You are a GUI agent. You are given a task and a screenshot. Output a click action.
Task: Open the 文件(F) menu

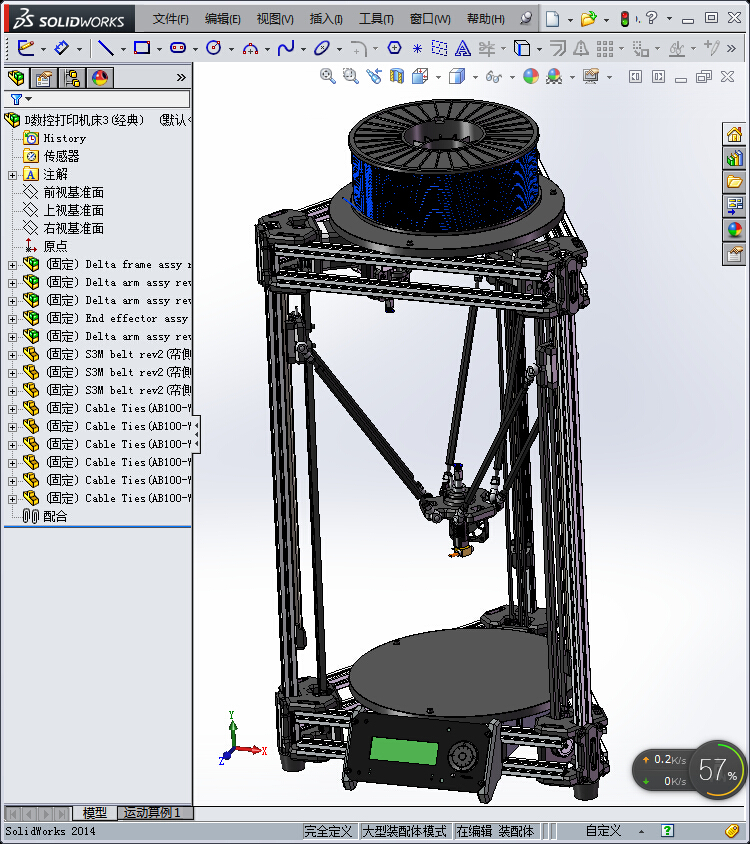pos(170,19)
